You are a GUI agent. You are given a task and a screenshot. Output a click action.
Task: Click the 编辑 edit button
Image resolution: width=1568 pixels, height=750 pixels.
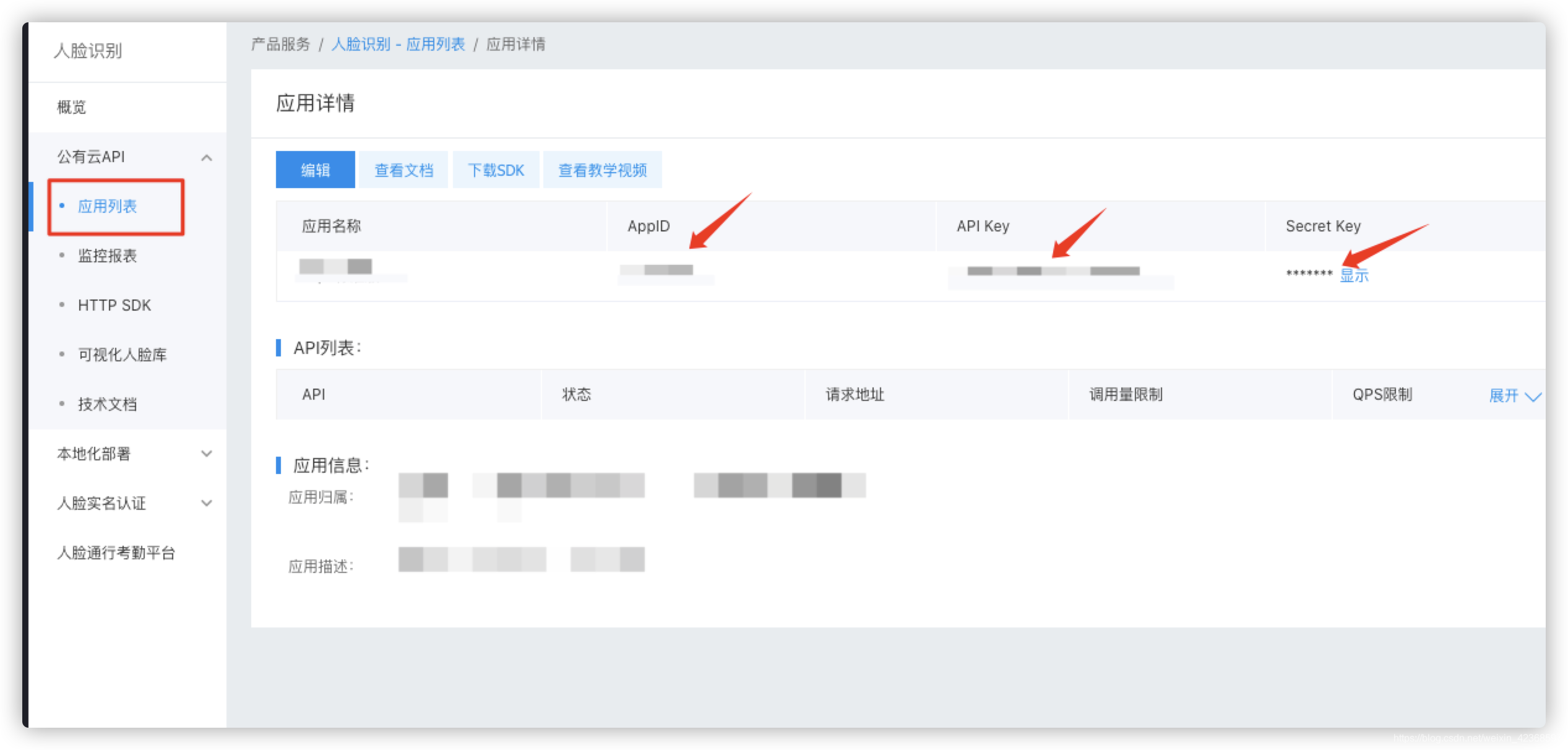(314, 170)
